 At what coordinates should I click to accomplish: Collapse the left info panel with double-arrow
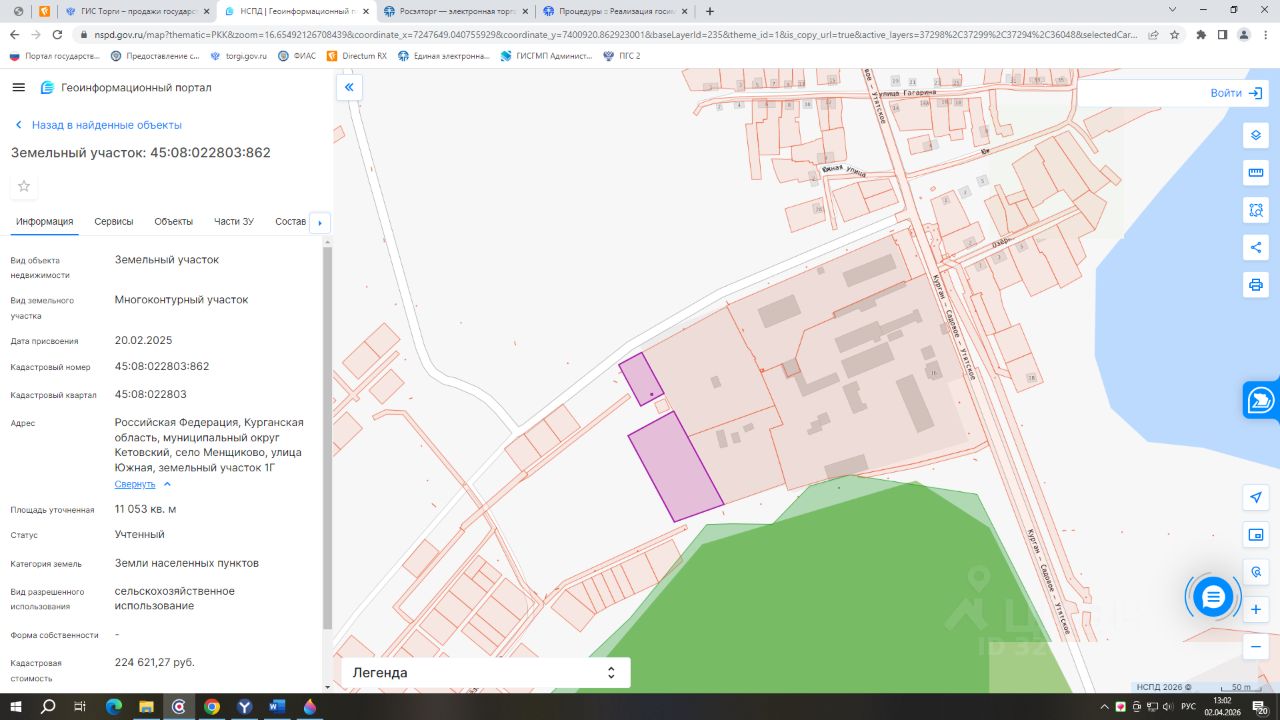[349, 88]
